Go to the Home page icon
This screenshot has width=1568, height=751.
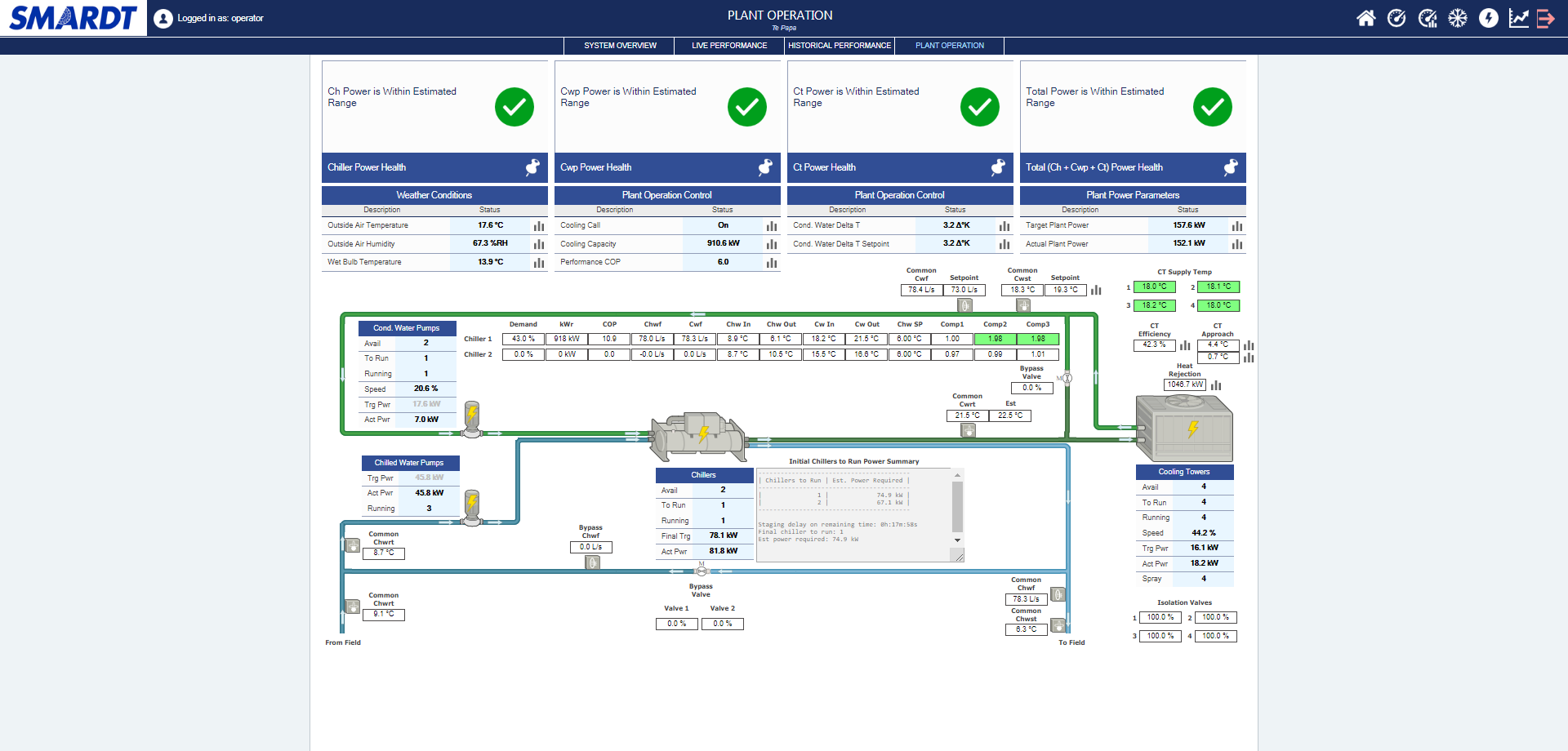[1365, 18]
